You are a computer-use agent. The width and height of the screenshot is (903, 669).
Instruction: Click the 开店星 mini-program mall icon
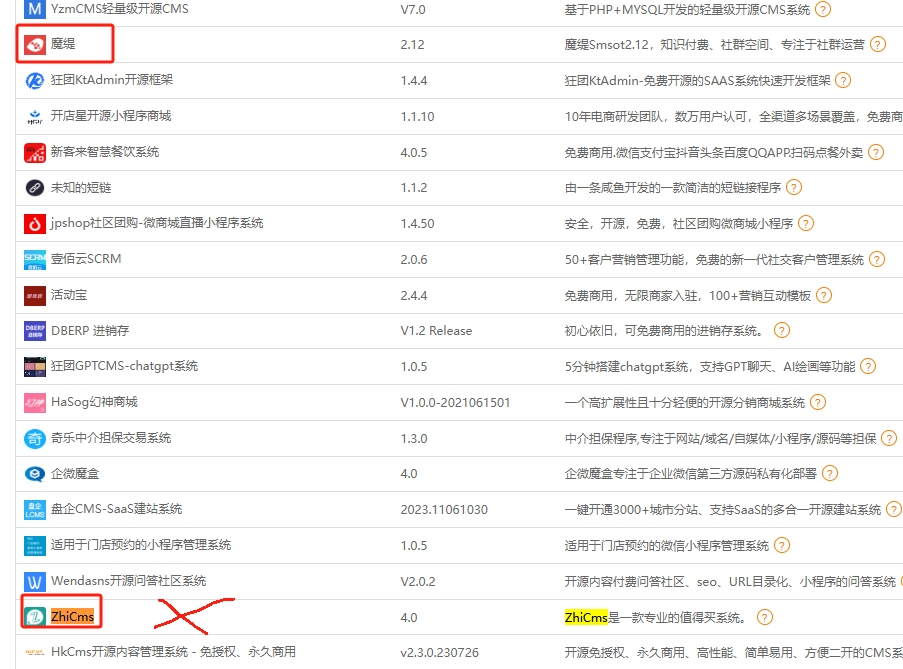35,116
